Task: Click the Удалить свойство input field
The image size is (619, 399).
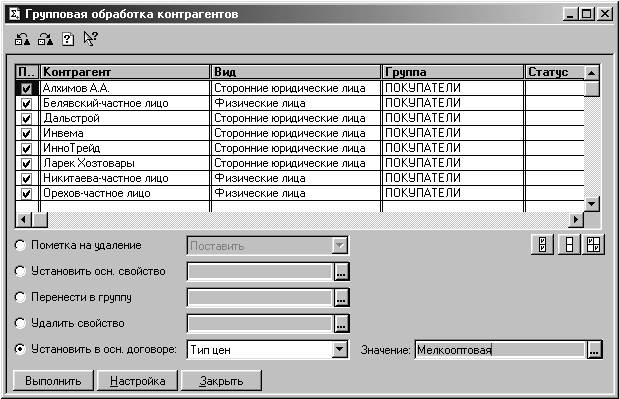Action: pos(261,324)
